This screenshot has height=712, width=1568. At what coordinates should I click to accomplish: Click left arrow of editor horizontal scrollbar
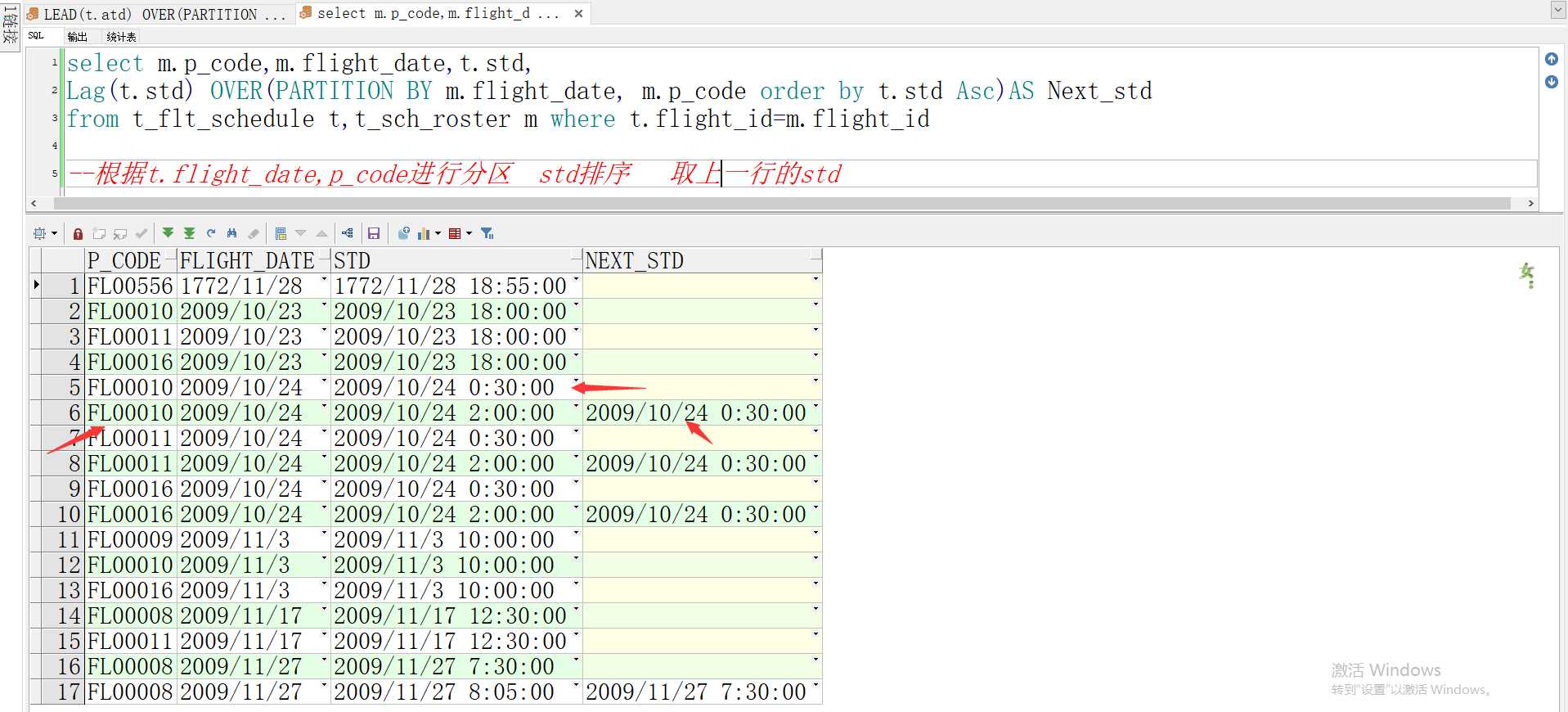[x=34, y=203]
